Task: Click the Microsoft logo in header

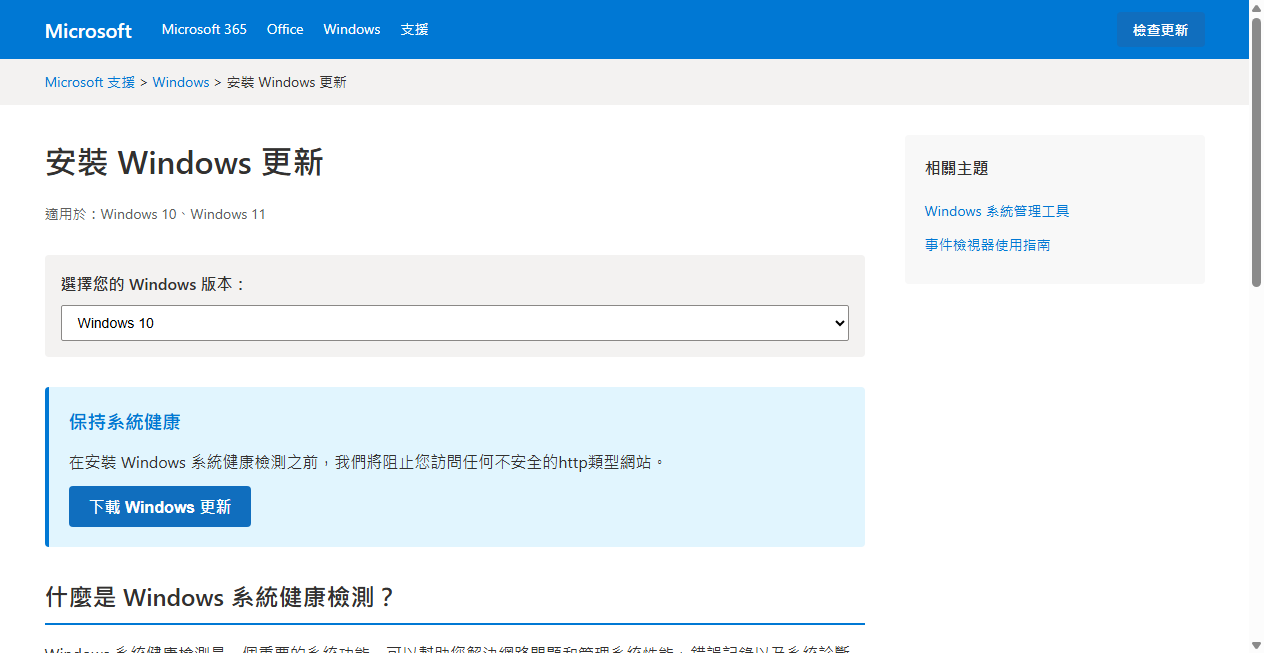Action: [x=88, y=30]
